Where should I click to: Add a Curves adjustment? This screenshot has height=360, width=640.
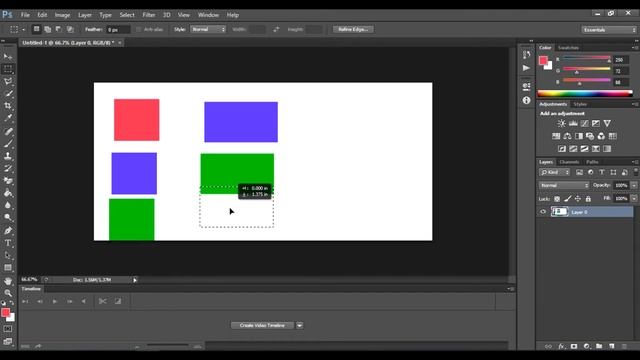tap(584, 123)
